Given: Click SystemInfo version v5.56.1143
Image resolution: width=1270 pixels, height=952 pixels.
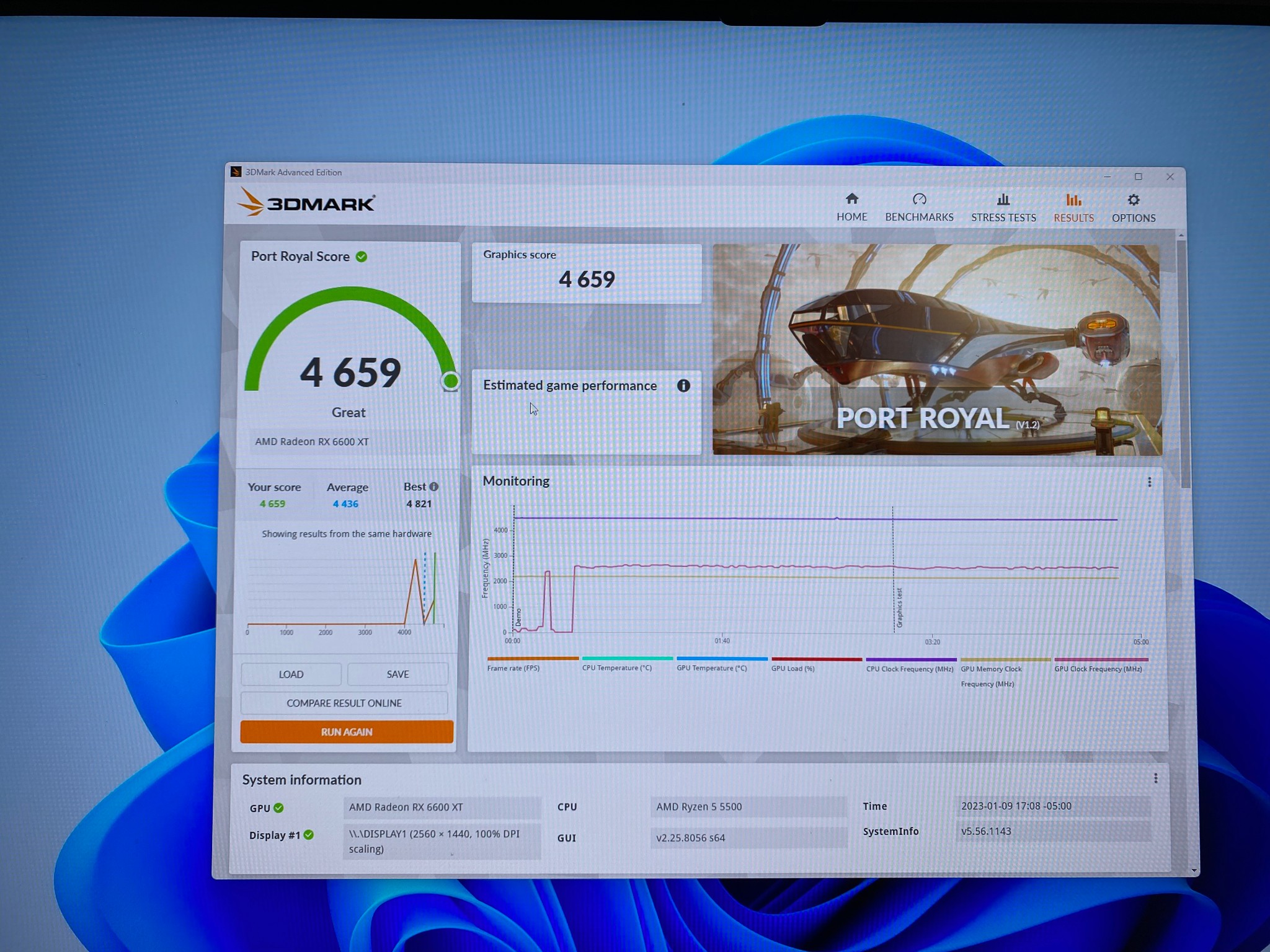Looking at the screenshot, I should click(x=1053, y=831).
